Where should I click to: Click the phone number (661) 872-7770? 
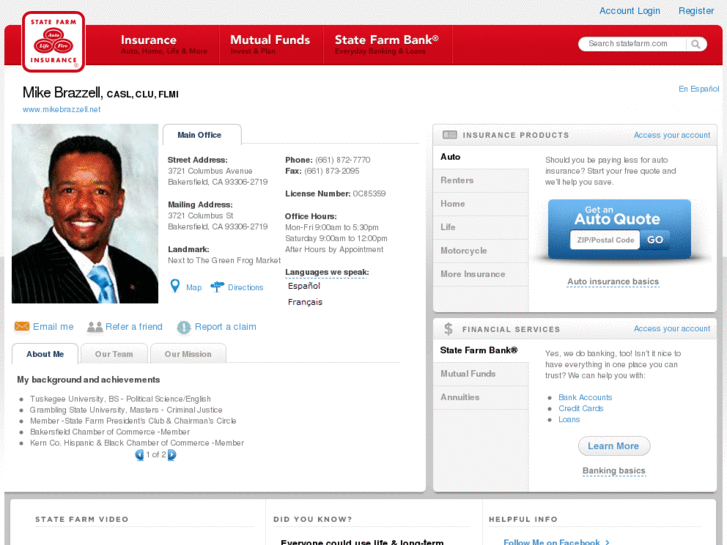click(343, 160)
